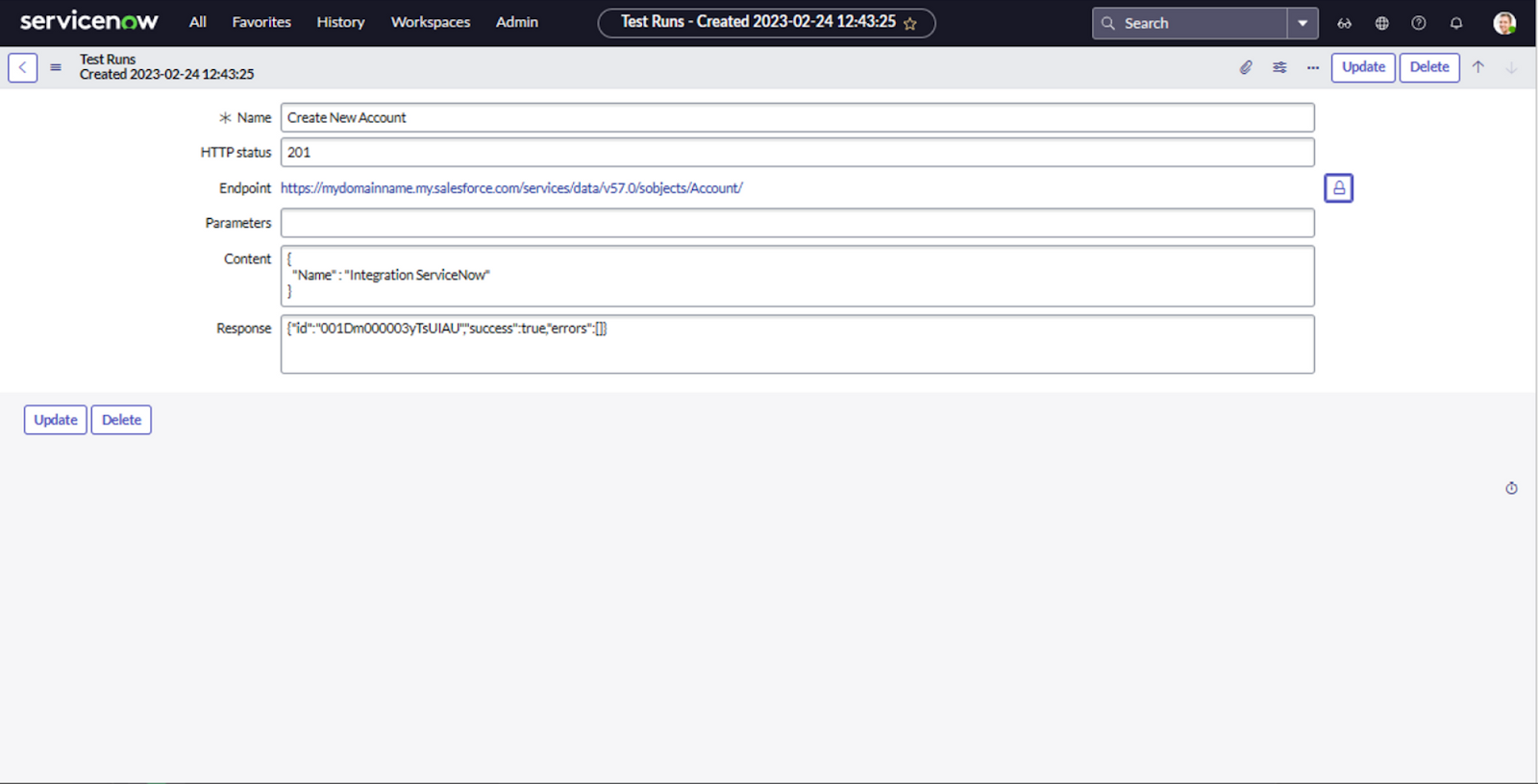
Task: Unlock the Endpoint field lock icon
Action: pos(1338,188)
